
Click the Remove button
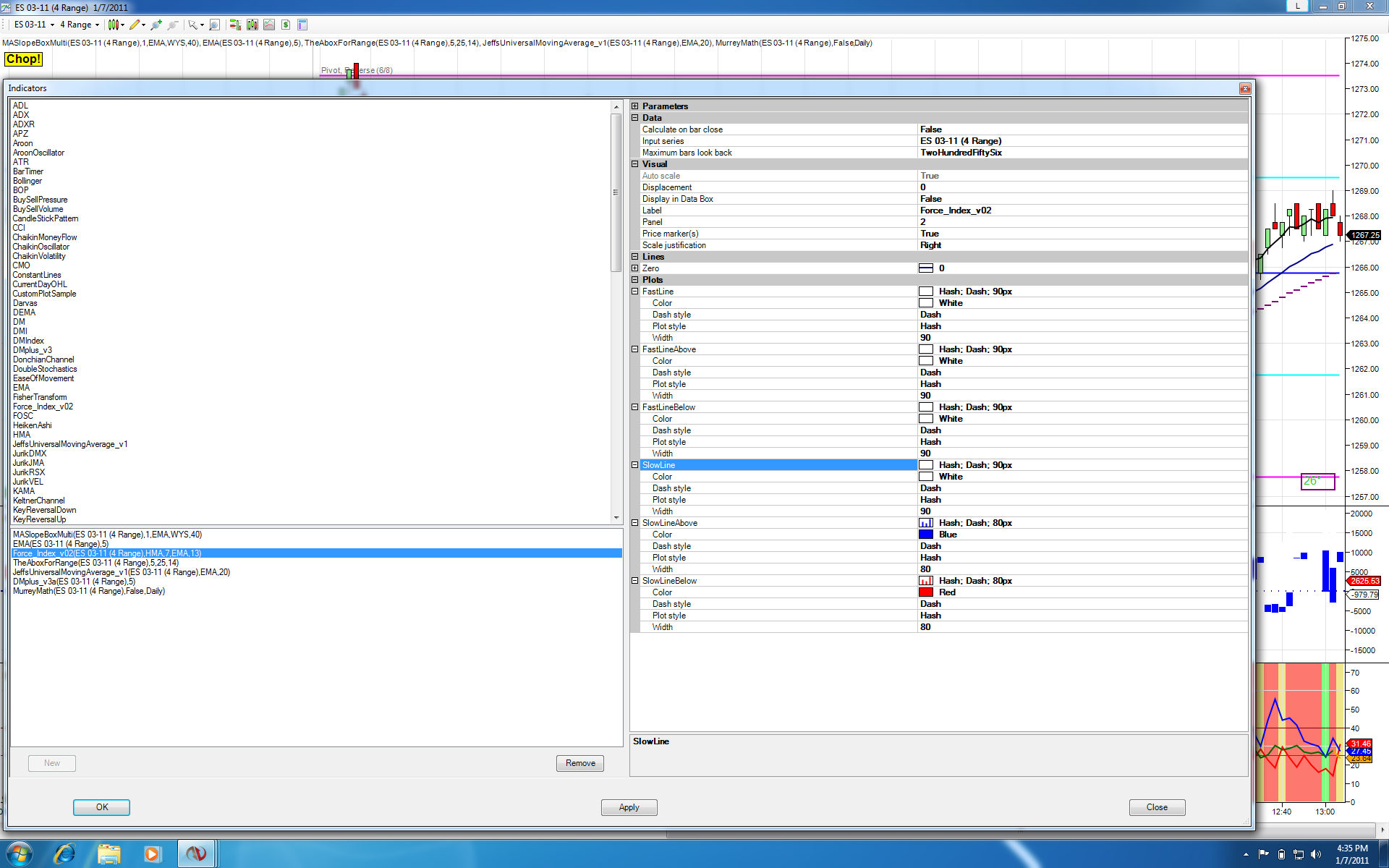(580, 763)
